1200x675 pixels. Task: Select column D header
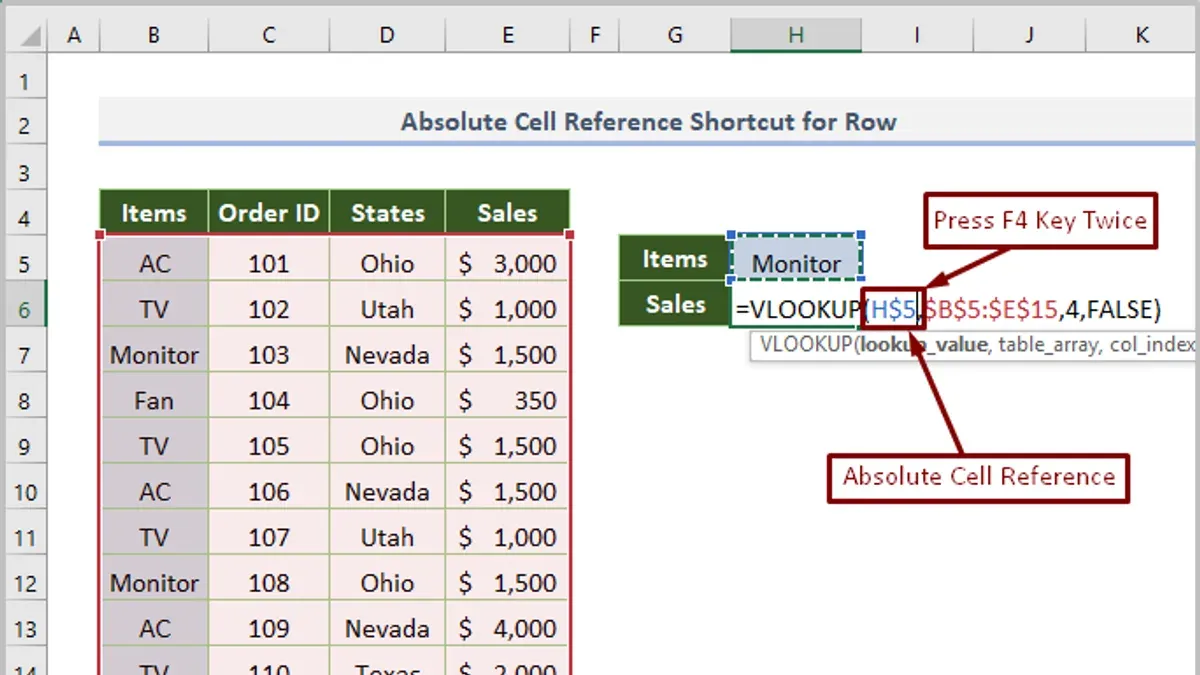pos(387,36)
